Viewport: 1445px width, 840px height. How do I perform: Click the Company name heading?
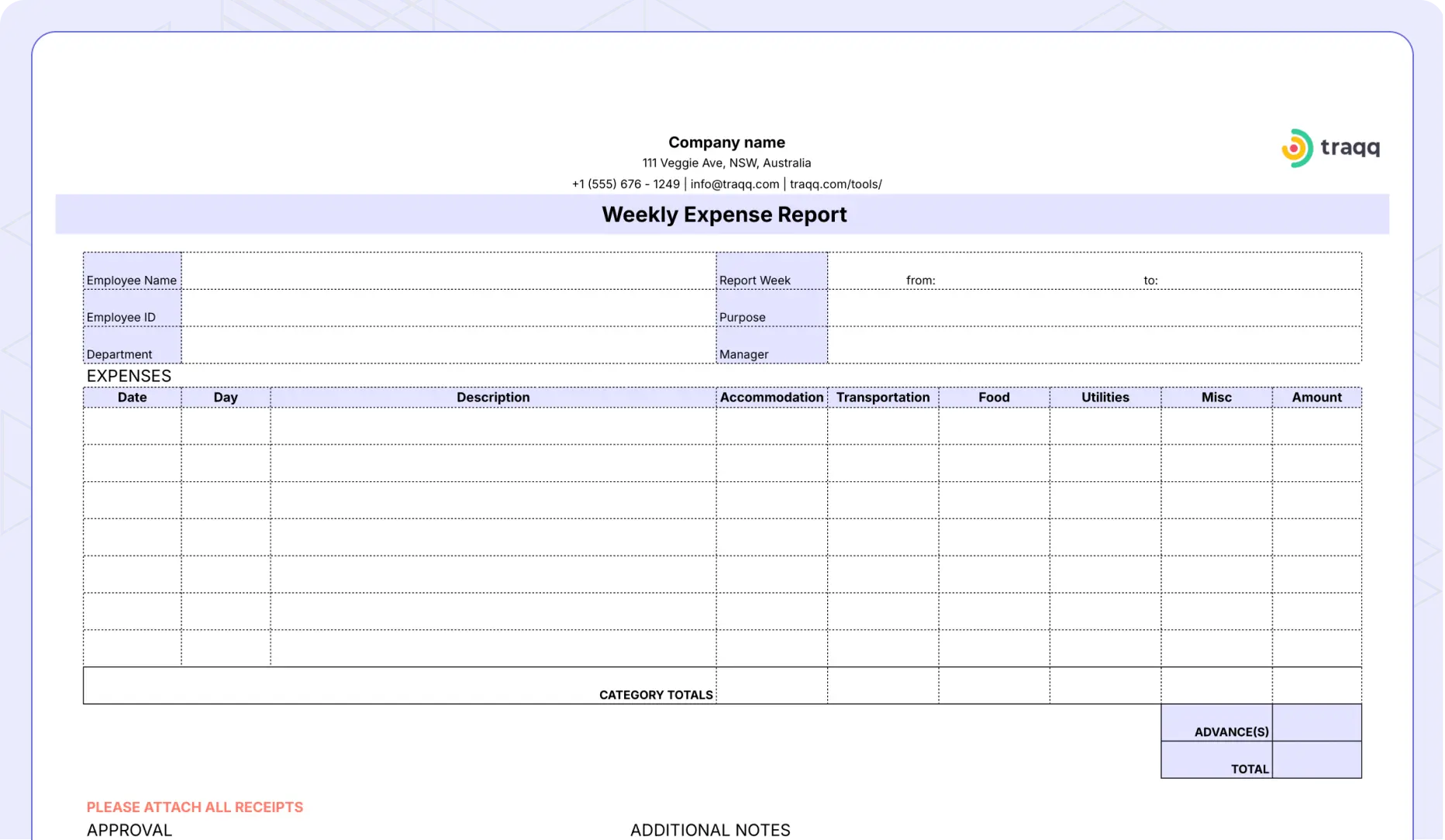pyautogui.click(x=726, y=143)
